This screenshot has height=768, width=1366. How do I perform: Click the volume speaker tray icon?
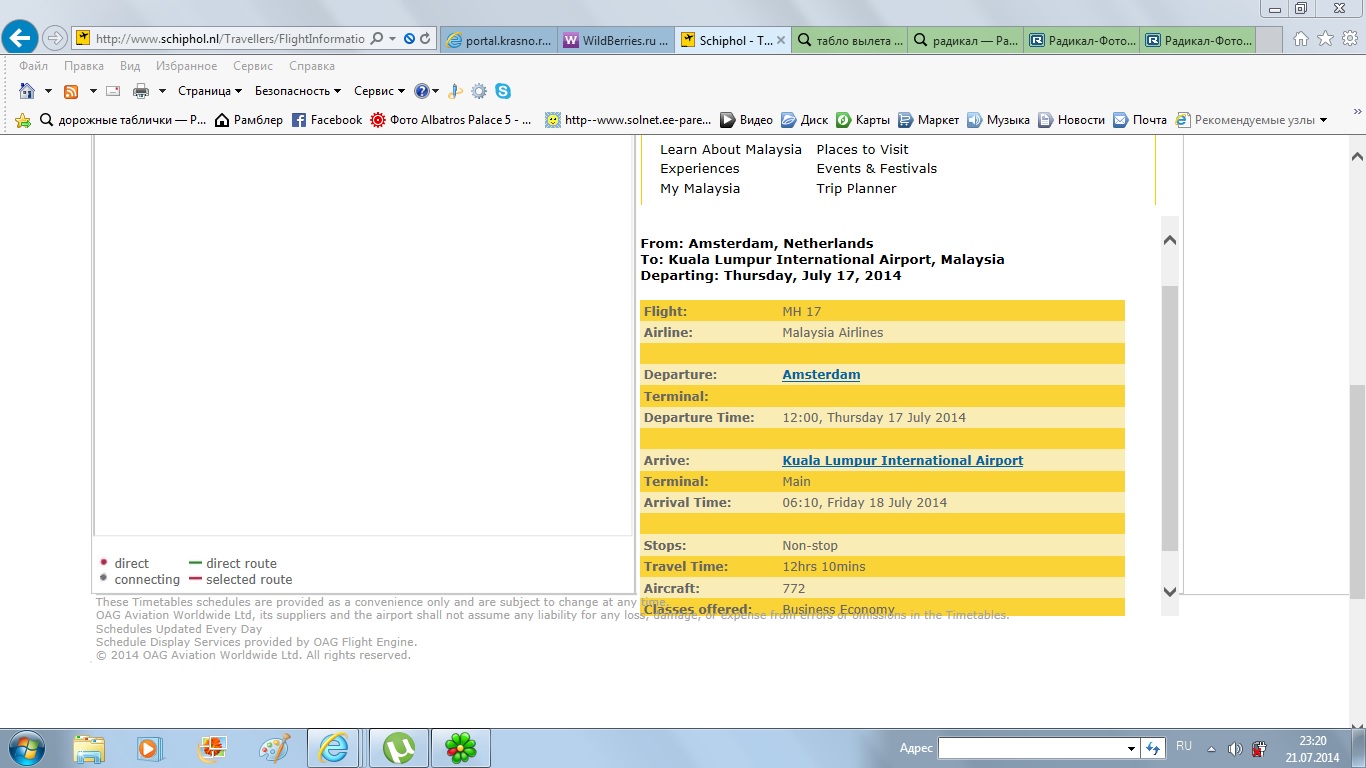coord(1235,748)
